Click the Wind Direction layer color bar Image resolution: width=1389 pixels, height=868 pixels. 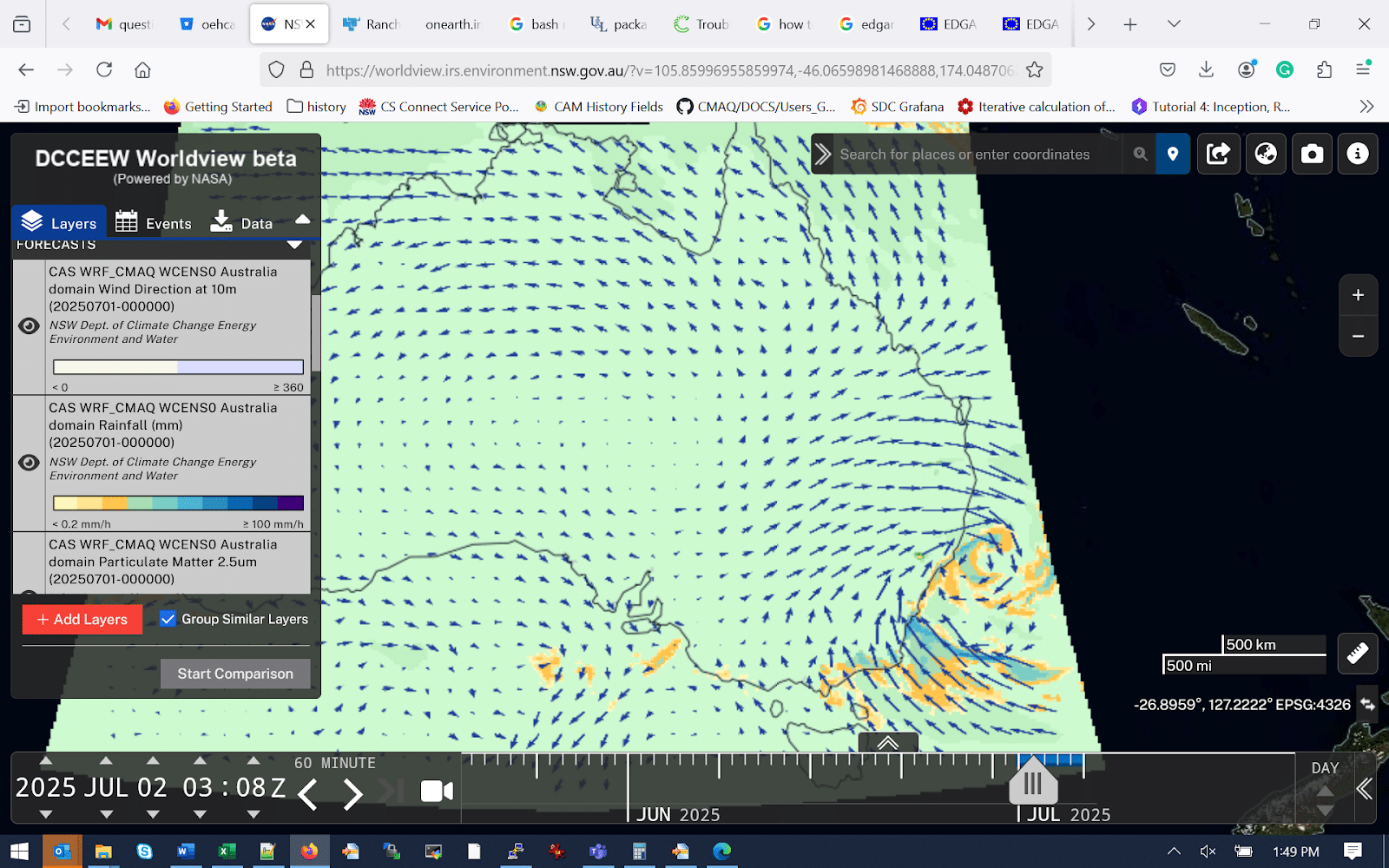(178, 367)
